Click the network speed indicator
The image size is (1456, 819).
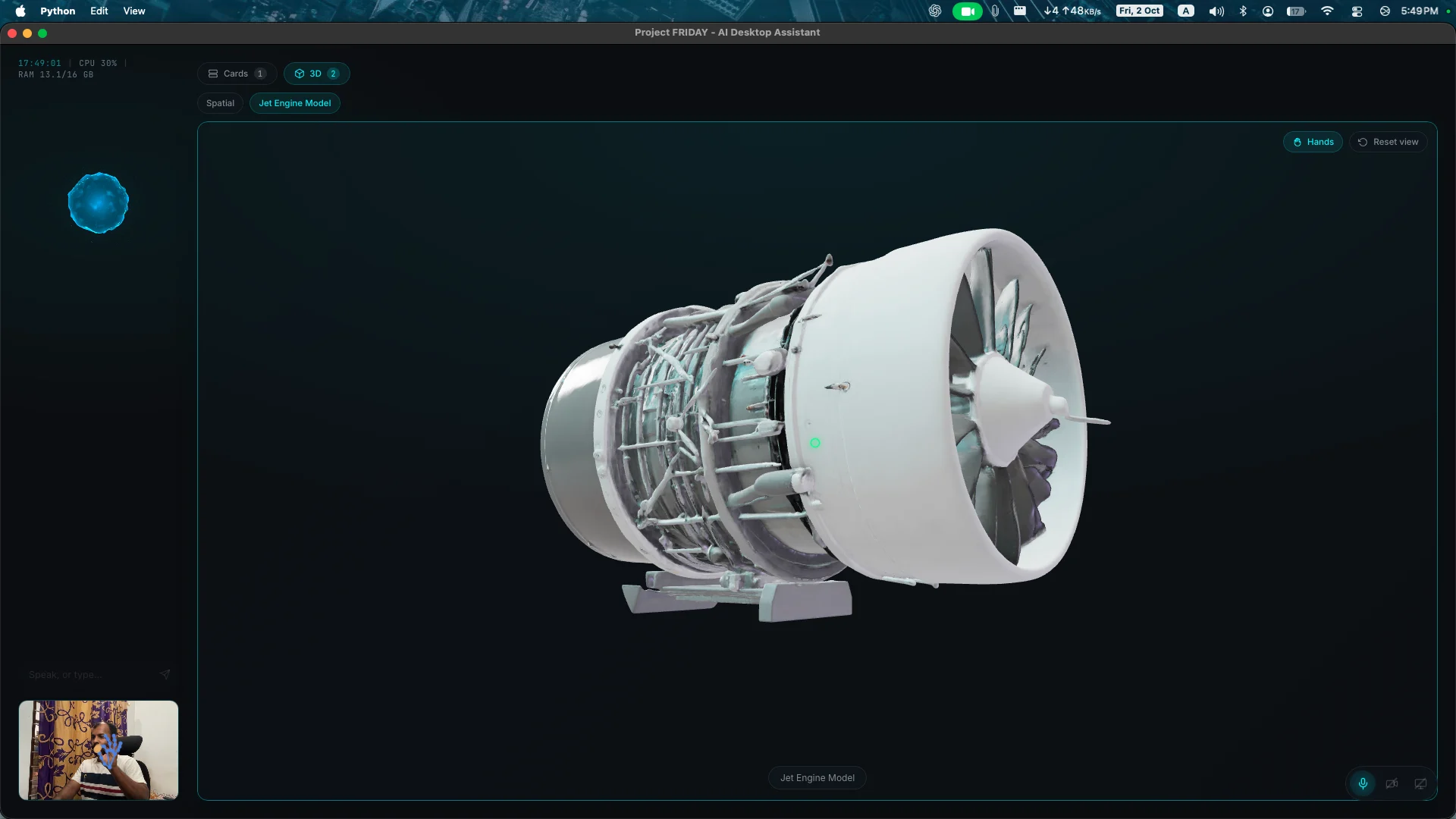point(1072,11)
